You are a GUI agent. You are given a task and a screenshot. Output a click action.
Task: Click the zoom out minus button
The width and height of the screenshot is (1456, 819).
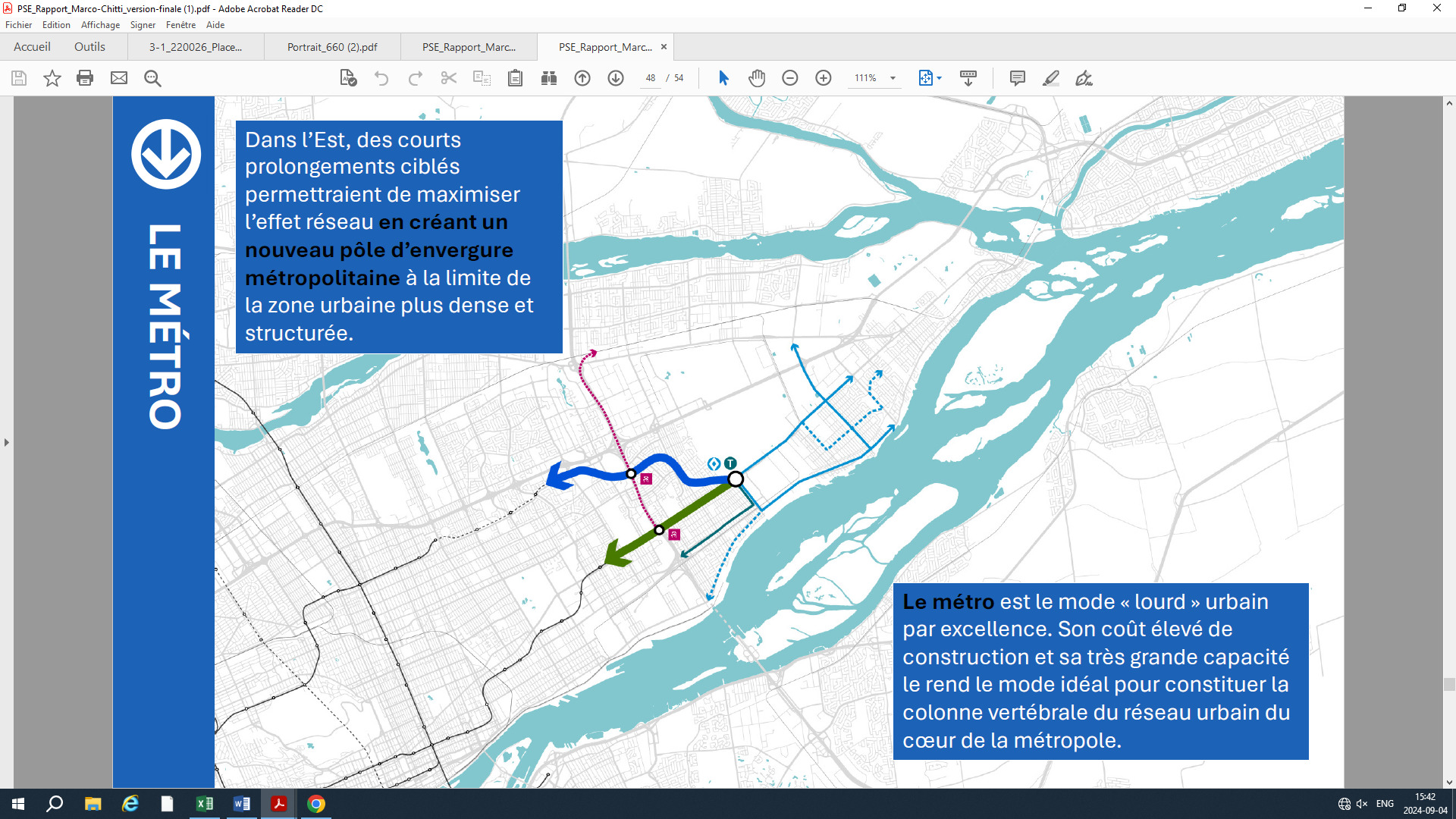[789, 78]
